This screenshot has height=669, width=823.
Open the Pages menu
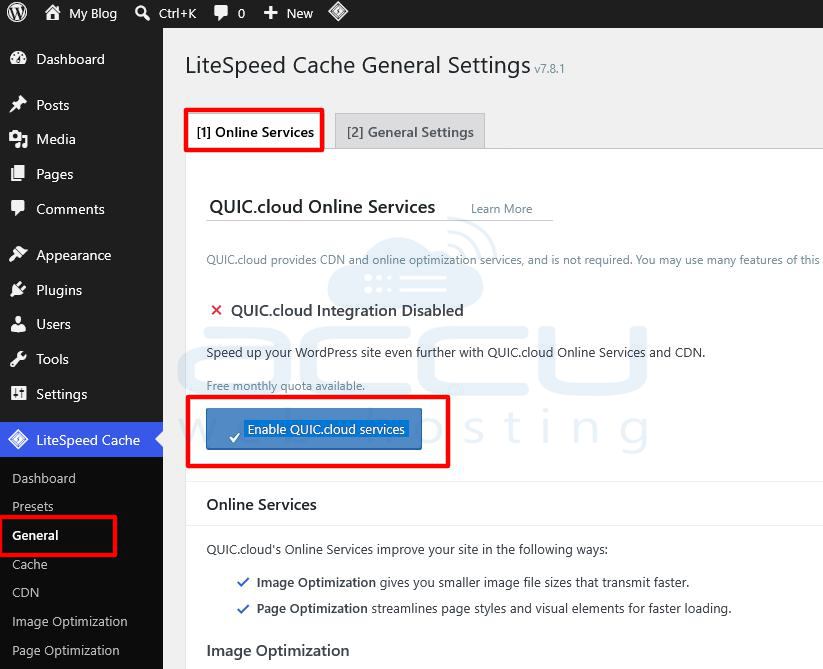tap(81, 174)
